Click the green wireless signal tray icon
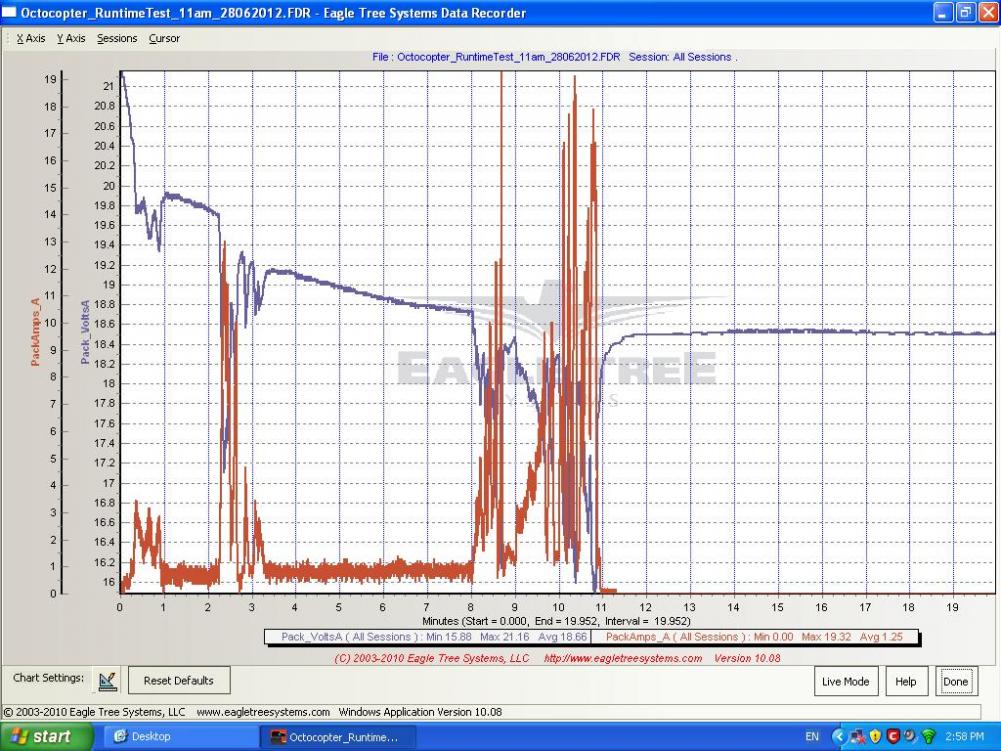This screenshot has width=1001, height=751. pyautogui.click(x=928, y=737)
